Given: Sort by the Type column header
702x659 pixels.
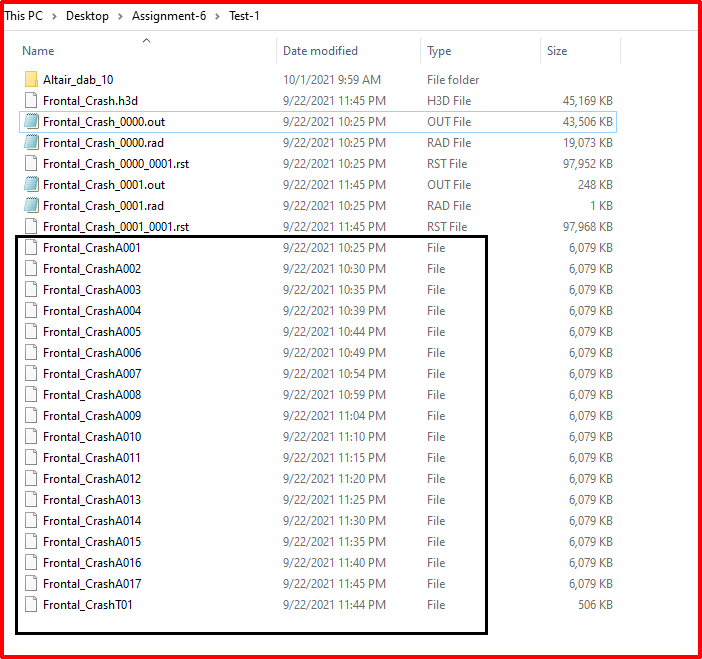Looking at the screenshot, I should pos(439,51).
